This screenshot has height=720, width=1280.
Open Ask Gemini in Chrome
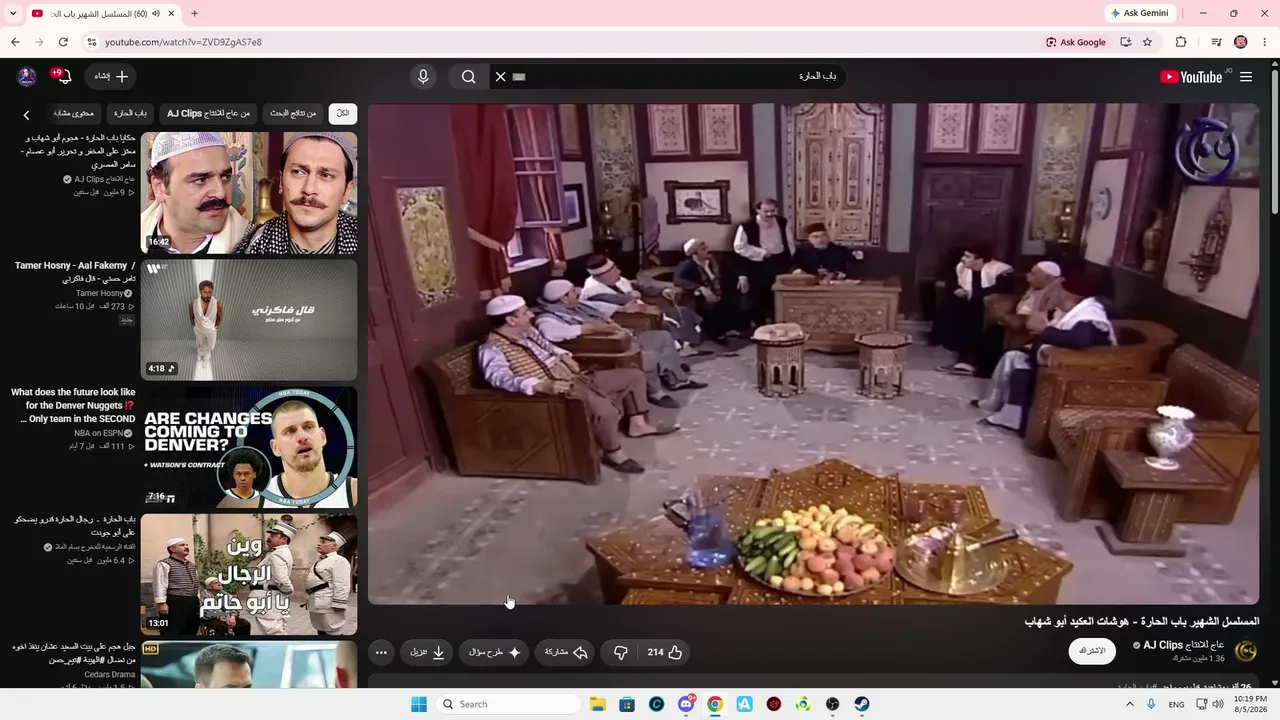[1139, 13]
